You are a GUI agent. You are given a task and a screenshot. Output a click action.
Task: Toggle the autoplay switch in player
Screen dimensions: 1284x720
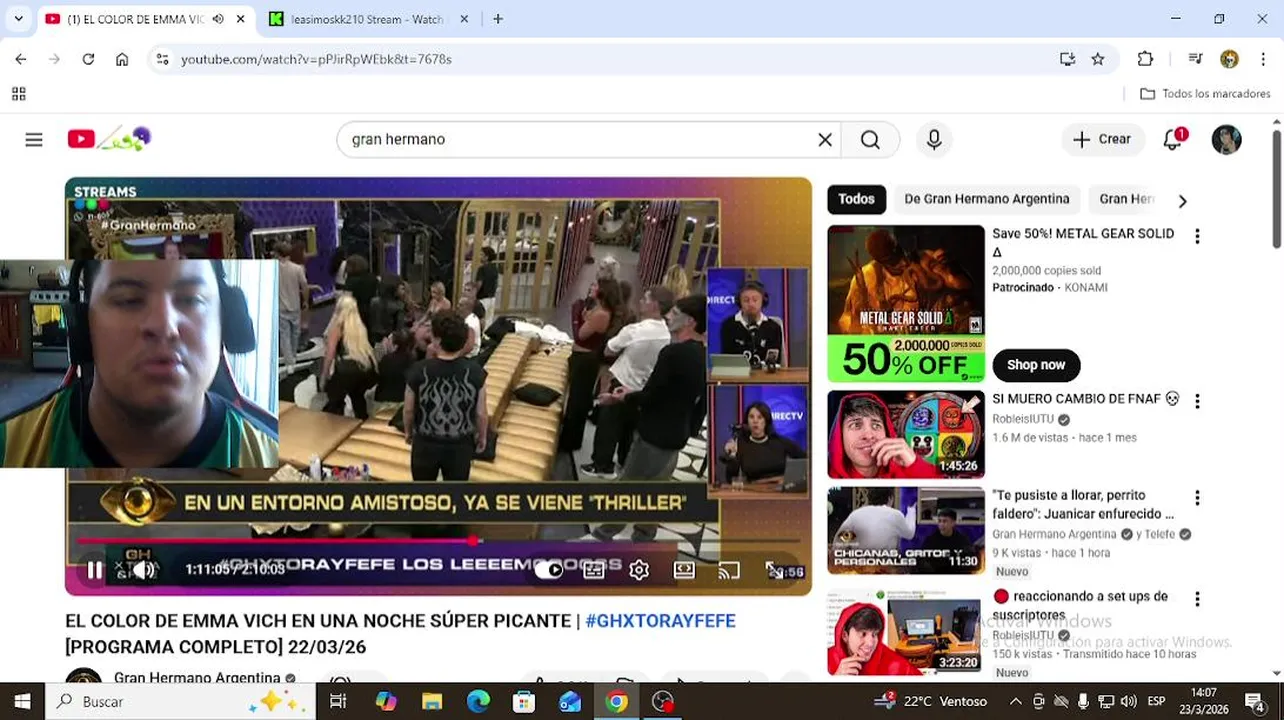(x=549, y=570)
